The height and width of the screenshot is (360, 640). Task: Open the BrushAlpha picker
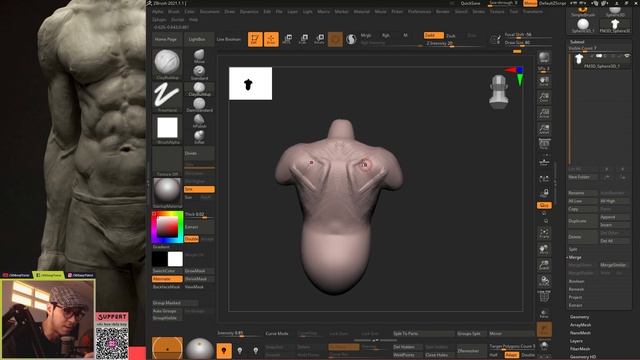click(167, 129)
